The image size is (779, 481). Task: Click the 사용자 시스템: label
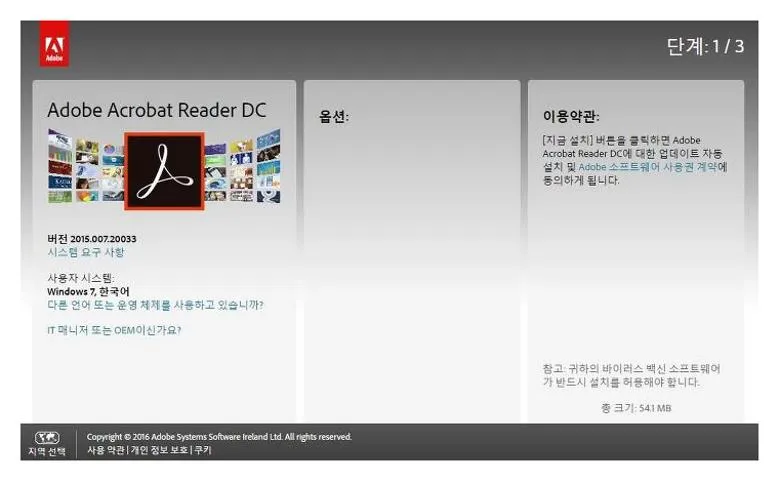[x=80, y=278]
